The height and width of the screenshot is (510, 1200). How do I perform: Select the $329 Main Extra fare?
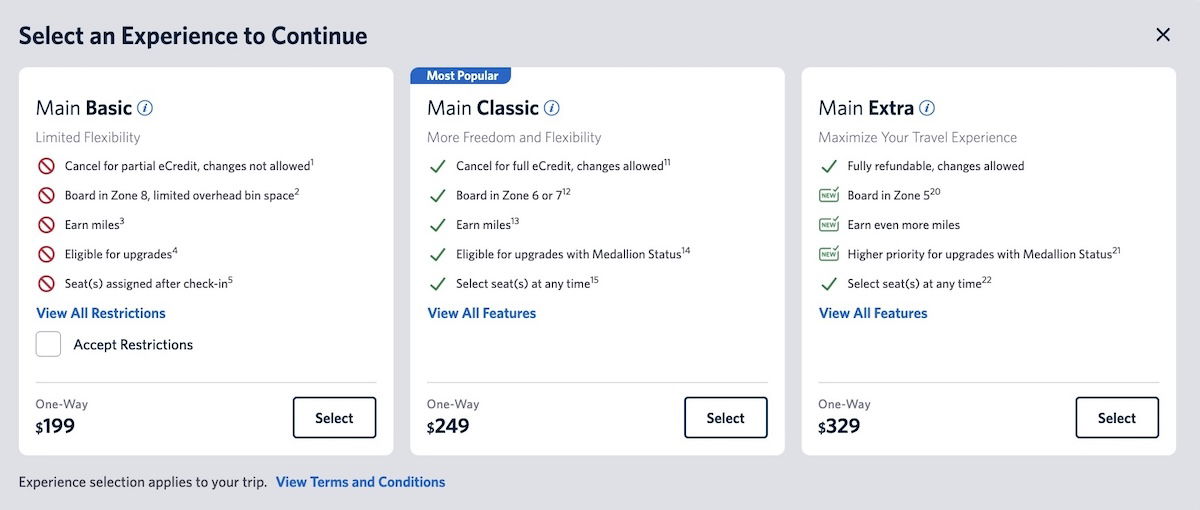[1117, 418]
